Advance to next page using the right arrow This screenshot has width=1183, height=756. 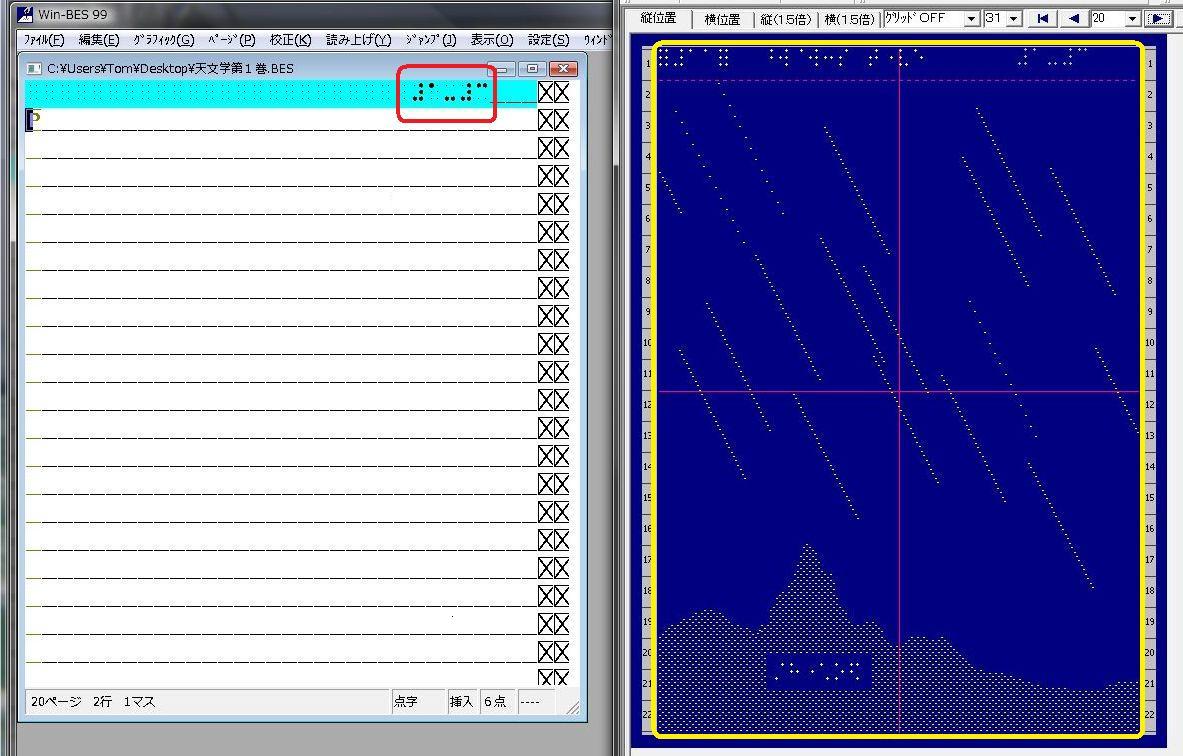[x=1160, y=19]
